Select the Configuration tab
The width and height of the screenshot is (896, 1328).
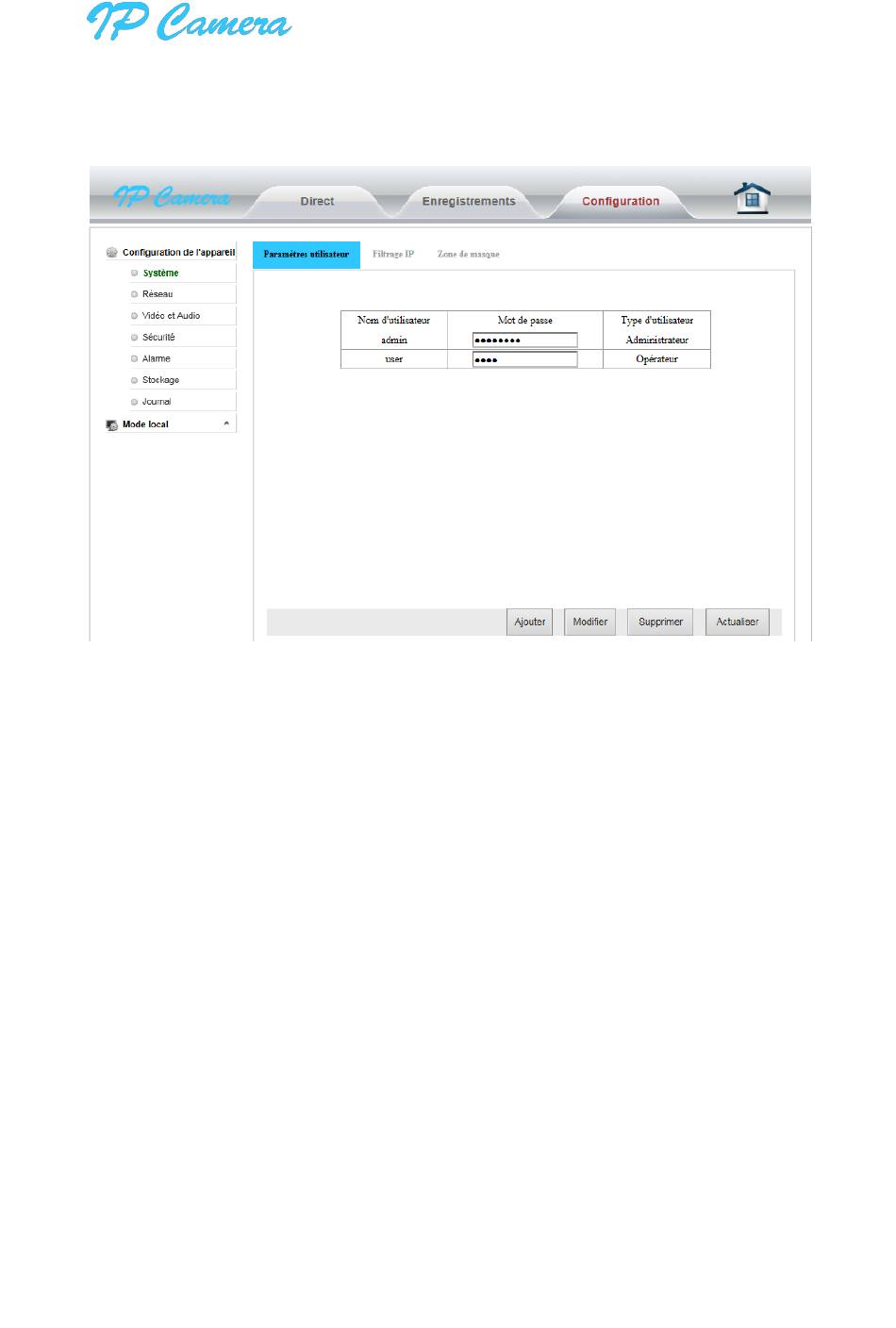click(621, 201)
